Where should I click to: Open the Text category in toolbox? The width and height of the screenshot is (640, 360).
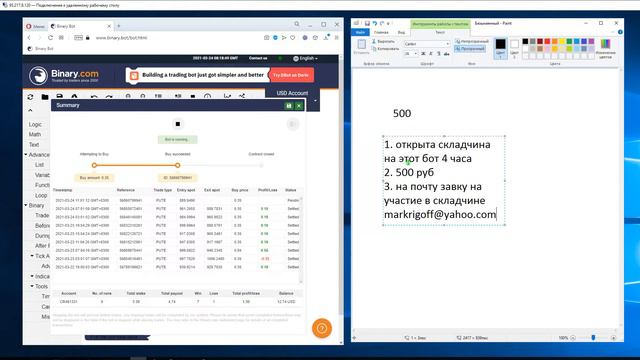pos(34,144)
